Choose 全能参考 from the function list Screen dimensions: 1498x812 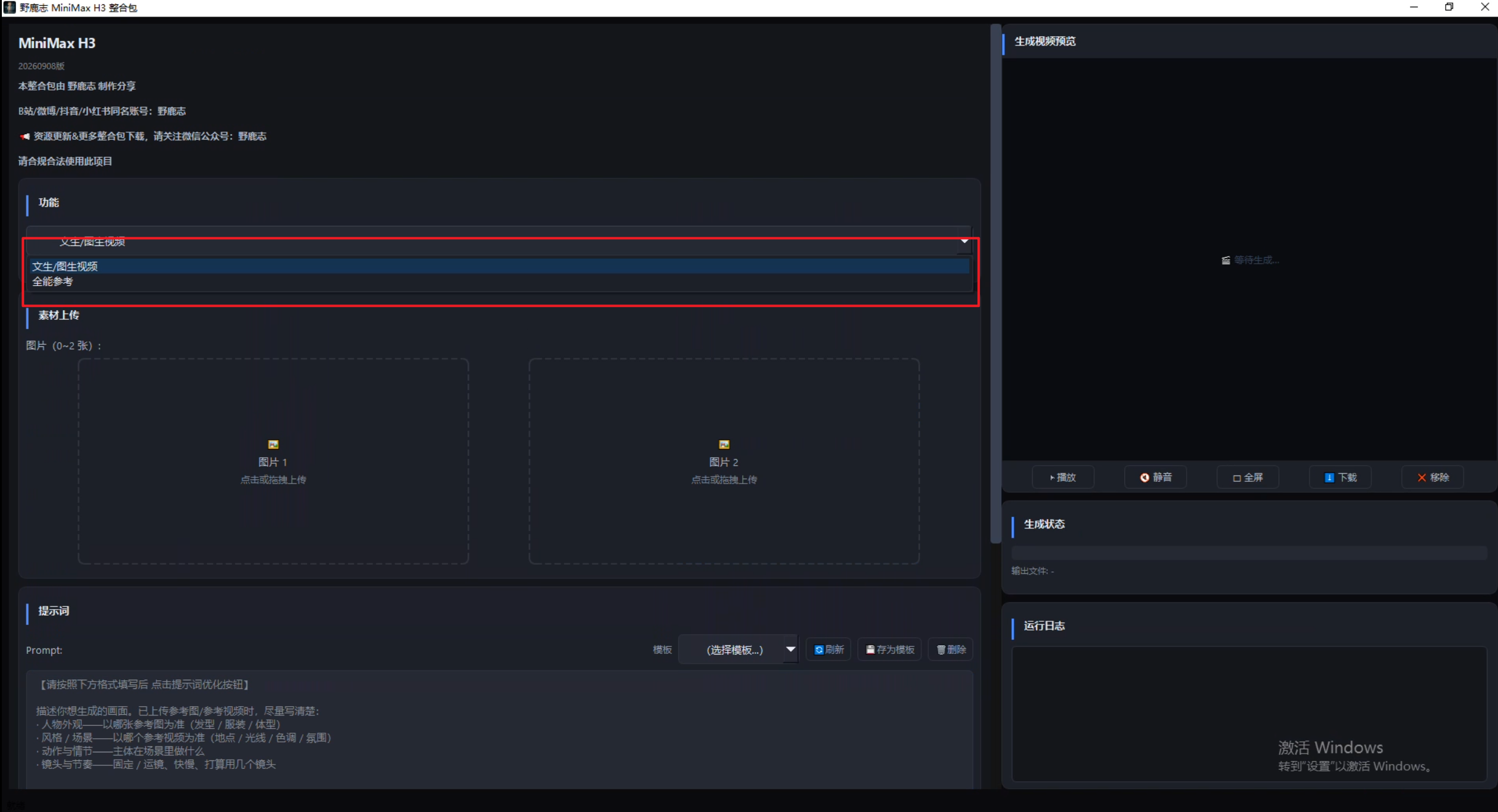coord(499,282)
